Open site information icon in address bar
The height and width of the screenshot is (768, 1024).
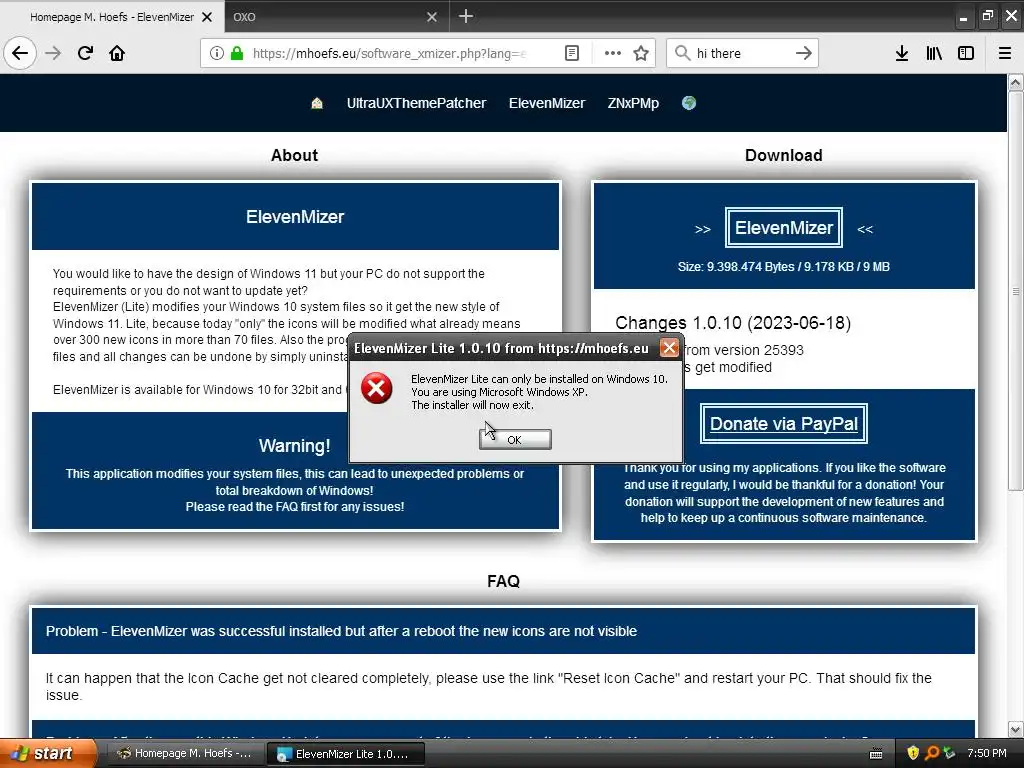point(216,53)
